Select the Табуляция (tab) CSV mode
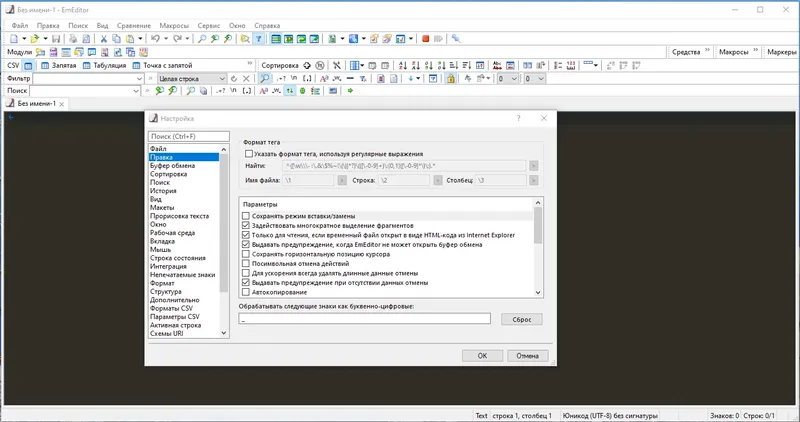 [105, 65]
